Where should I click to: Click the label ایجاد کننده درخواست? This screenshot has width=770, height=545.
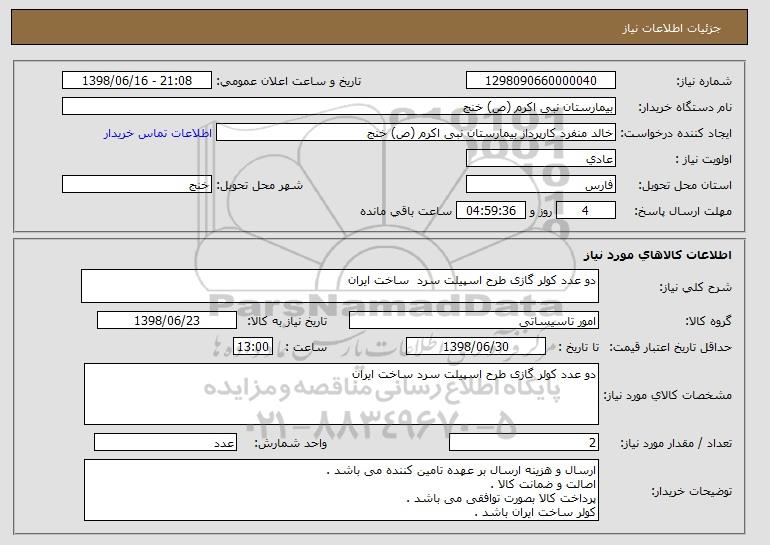(676, 133)
